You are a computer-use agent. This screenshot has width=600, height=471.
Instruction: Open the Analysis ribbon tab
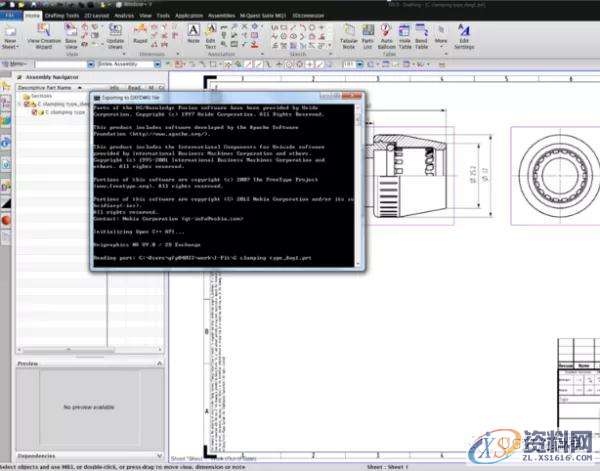tap(125, 17)
